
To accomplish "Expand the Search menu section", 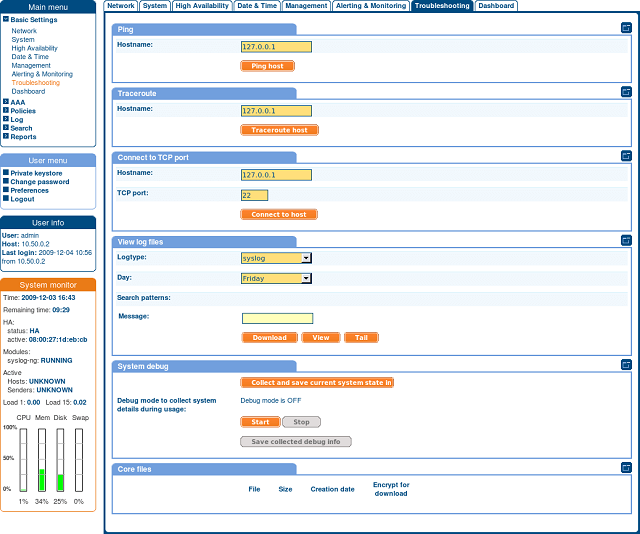I will click(6, 128).
